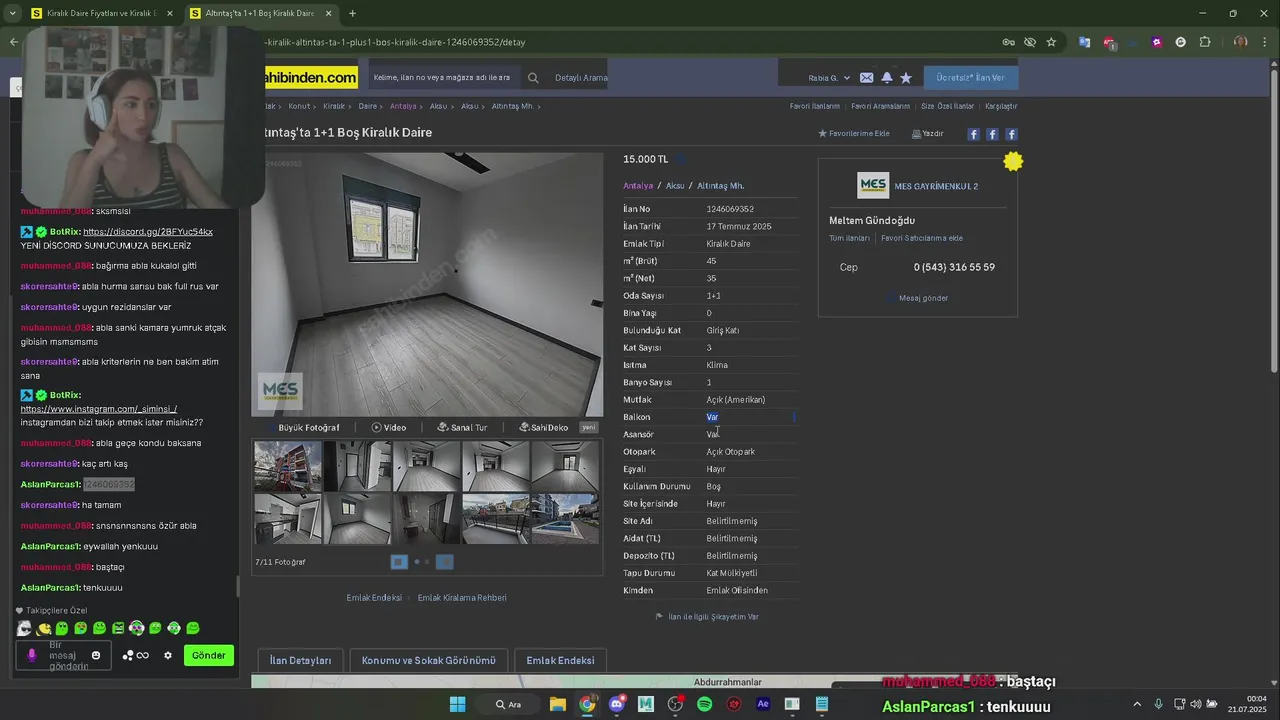
Task: Switch to the bottom Emlak Endeksi tab
Action: point(560,660)
